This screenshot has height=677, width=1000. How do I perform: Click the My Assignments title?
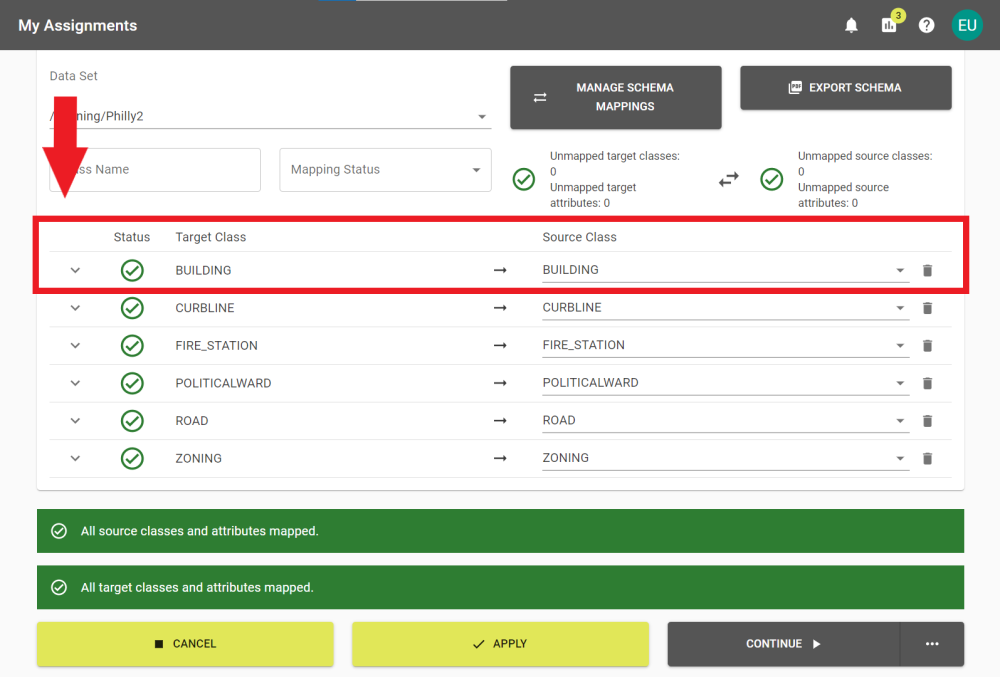[78, 25]
